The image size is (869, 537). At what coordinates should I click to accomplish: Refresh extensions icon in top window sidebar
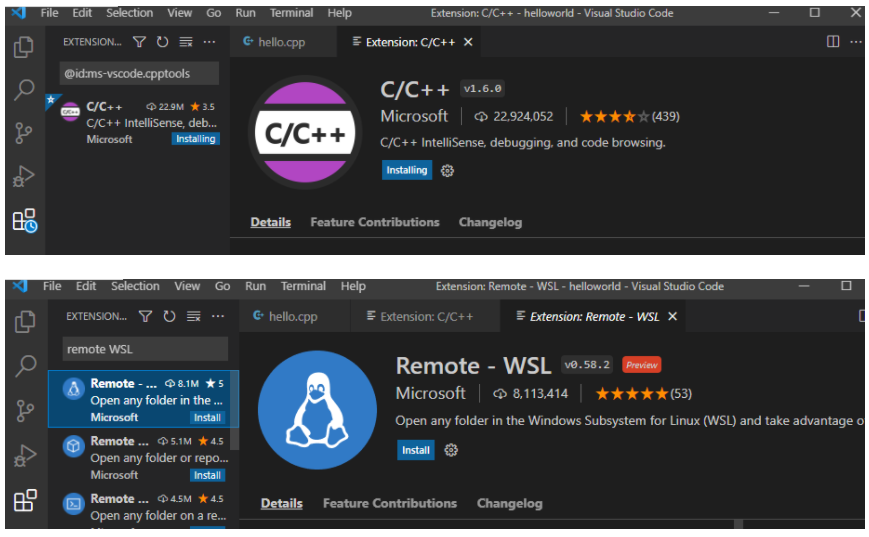click(162, 42)
